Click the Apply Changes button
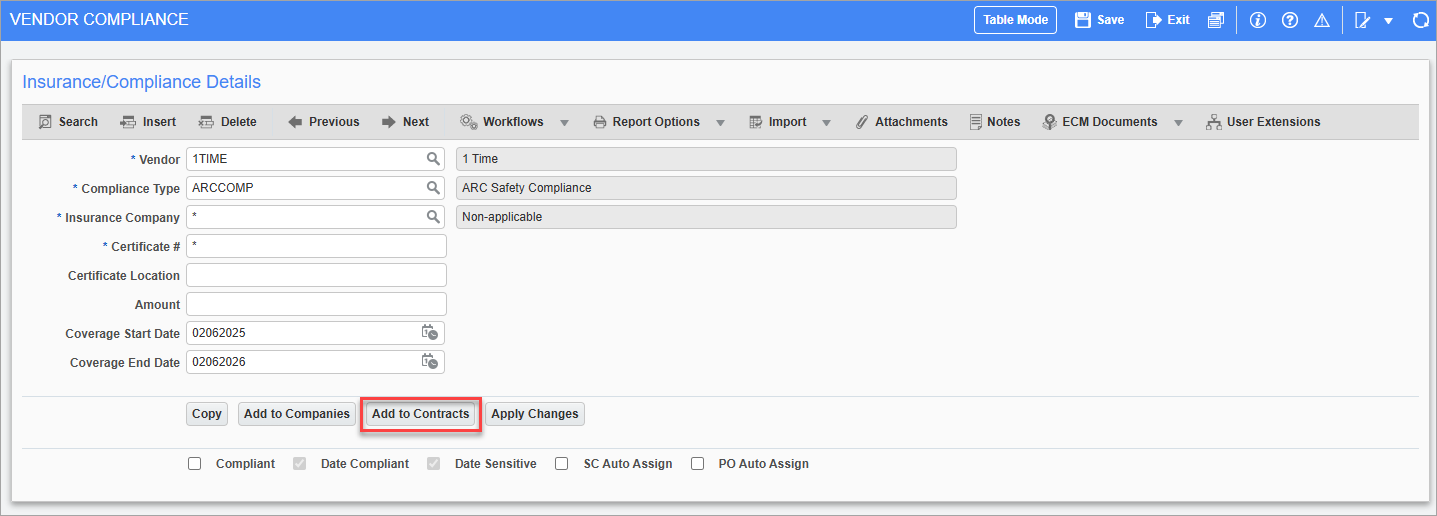 pyautogui.click(x=535, y=414)
